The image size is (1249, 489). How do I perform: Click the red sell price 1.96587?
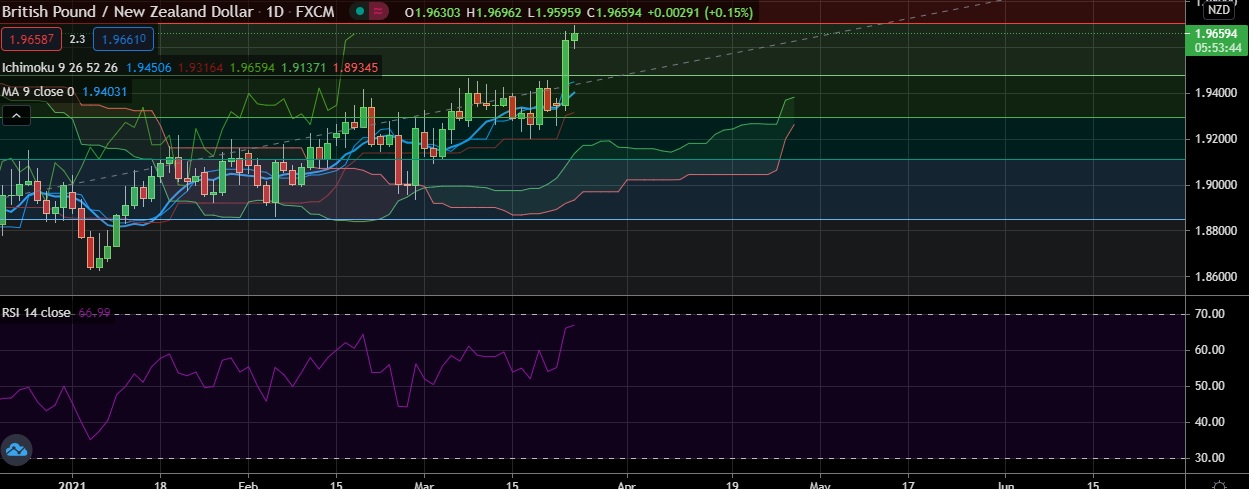pos(32,39)
